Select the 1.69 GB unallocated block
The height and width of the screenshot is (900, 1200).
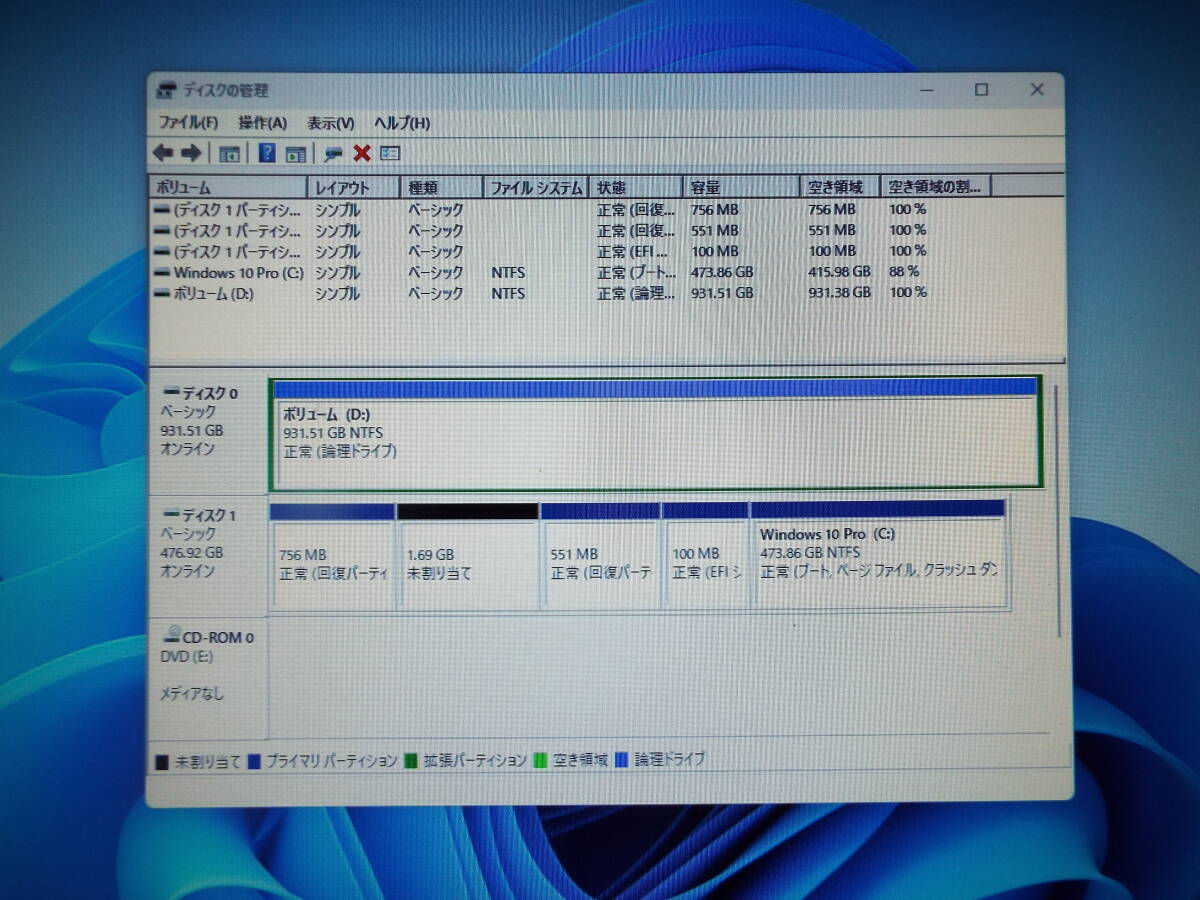tap(467, 555)
